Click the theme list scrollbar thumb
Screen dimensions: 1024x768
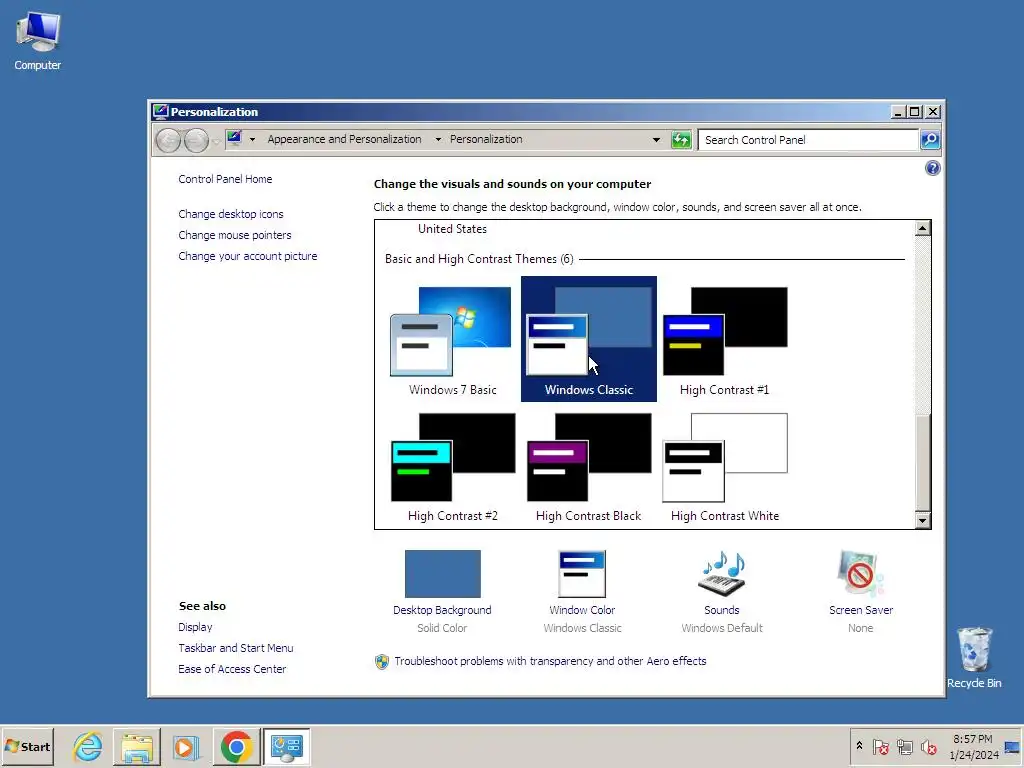pos(922,462)
